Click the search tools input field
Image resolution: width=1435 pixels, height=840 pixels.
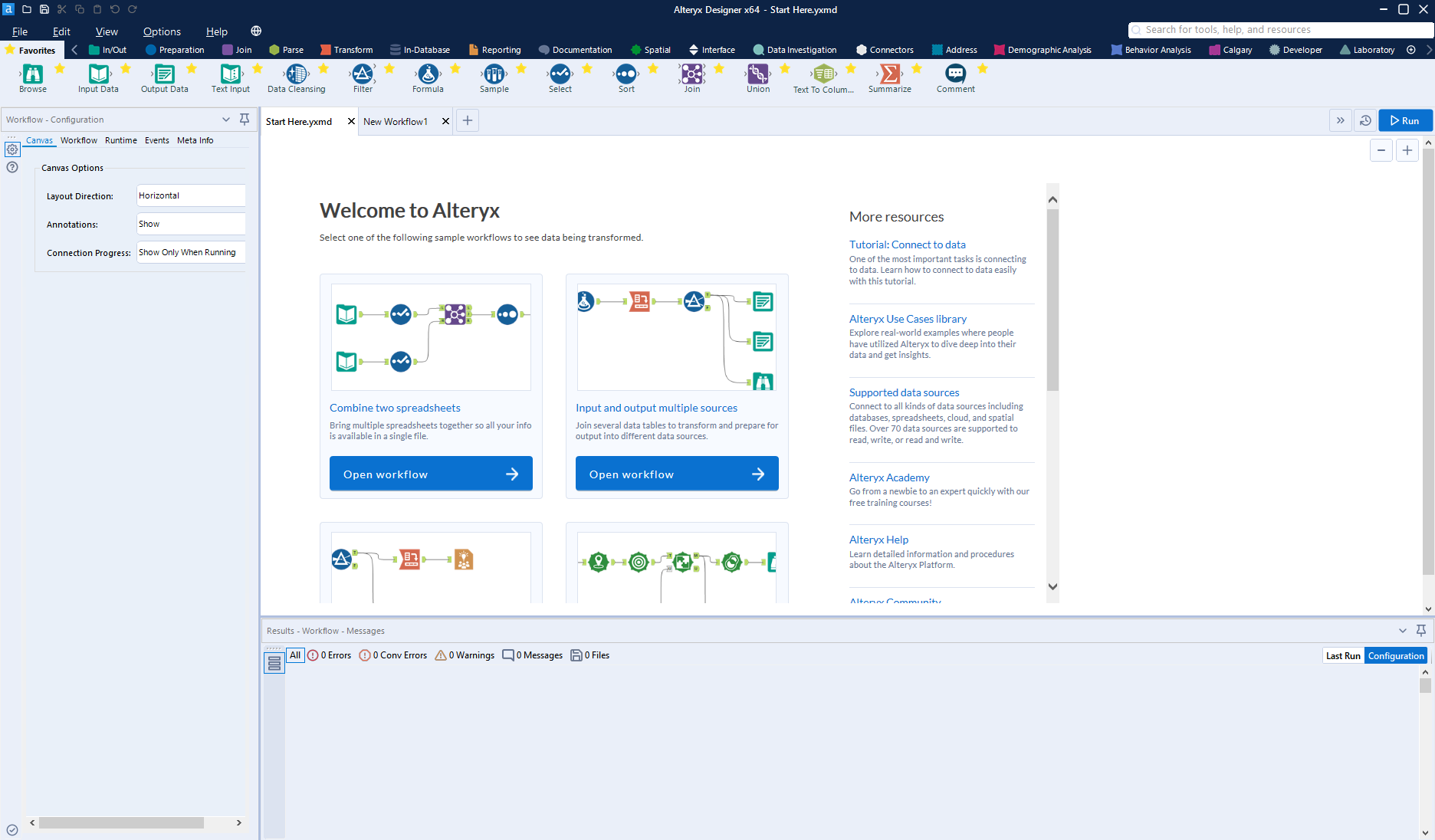point(1280,29)
